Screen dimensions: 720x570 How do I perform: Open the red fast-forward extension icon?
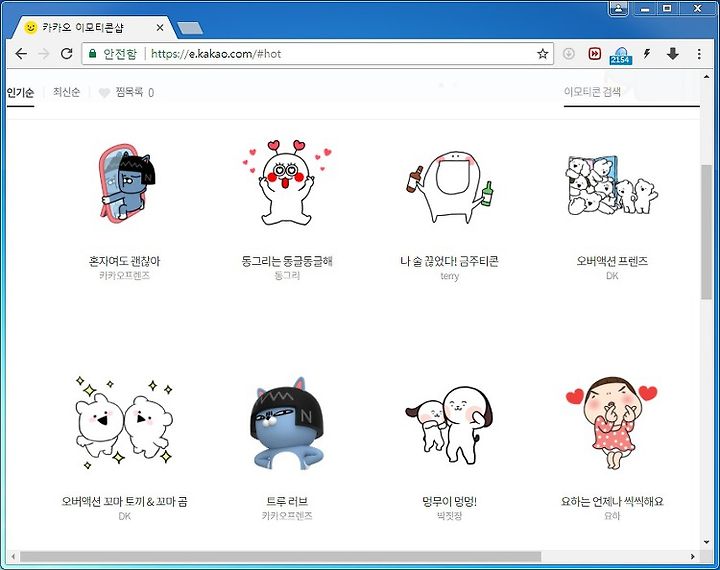(x=594, y=54)
